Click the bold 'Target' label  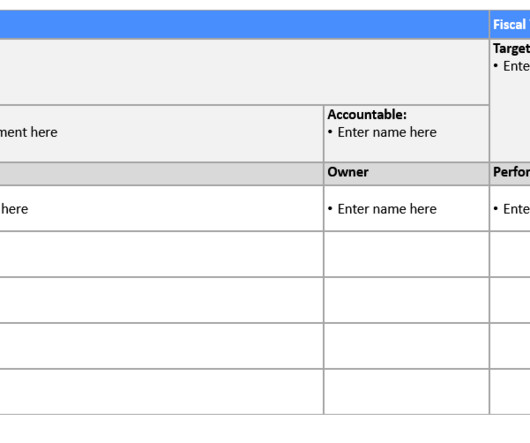(511, 49)
